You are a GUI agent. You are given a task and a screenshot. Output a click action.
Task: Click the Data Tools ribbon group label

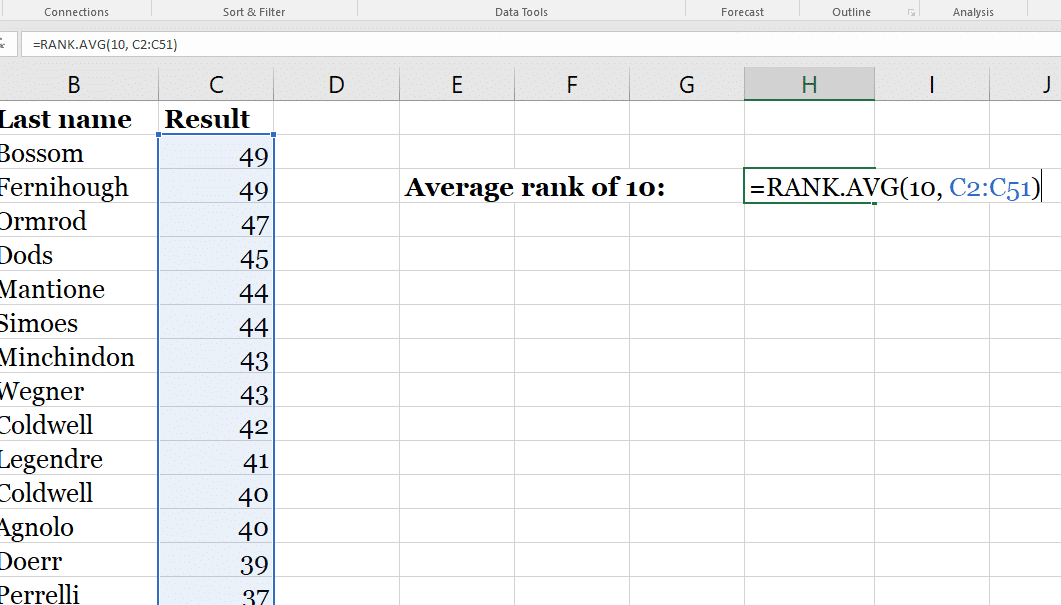[521, 11]
